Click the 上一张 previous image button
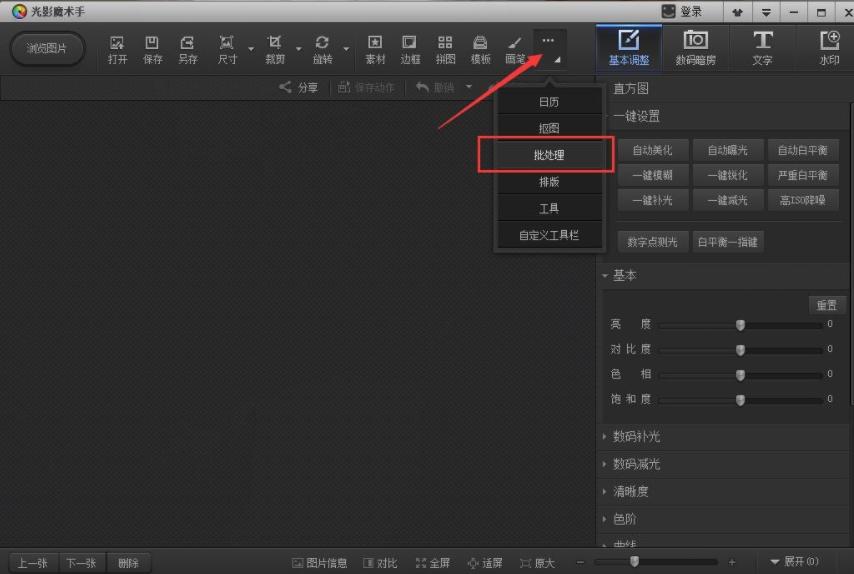 (33, 563)
